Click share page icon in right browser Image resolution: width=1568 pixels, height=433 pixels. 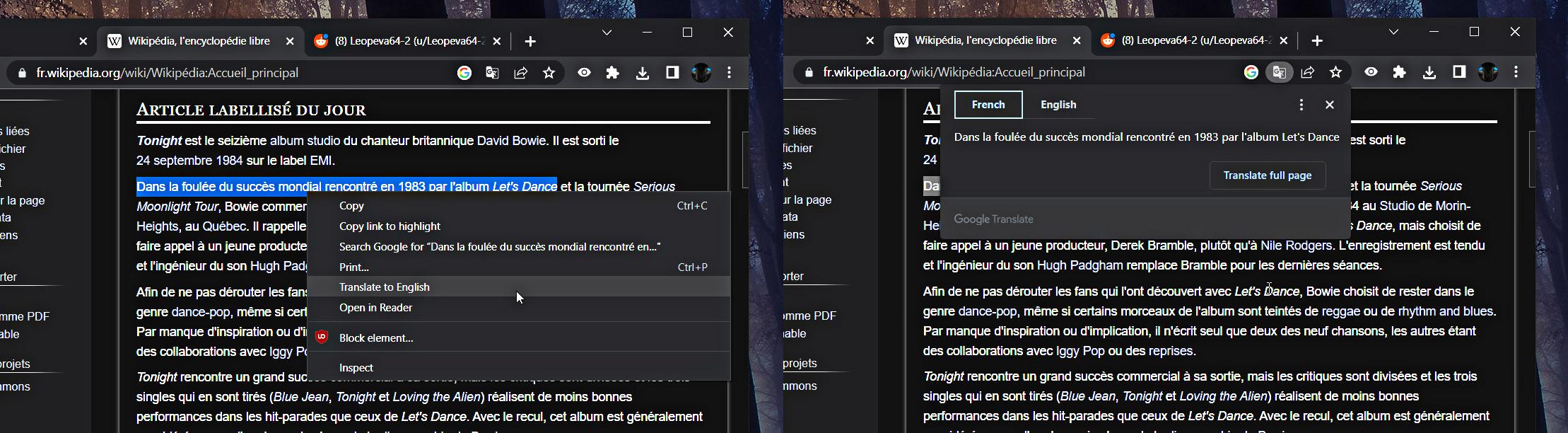point(1308,72)
